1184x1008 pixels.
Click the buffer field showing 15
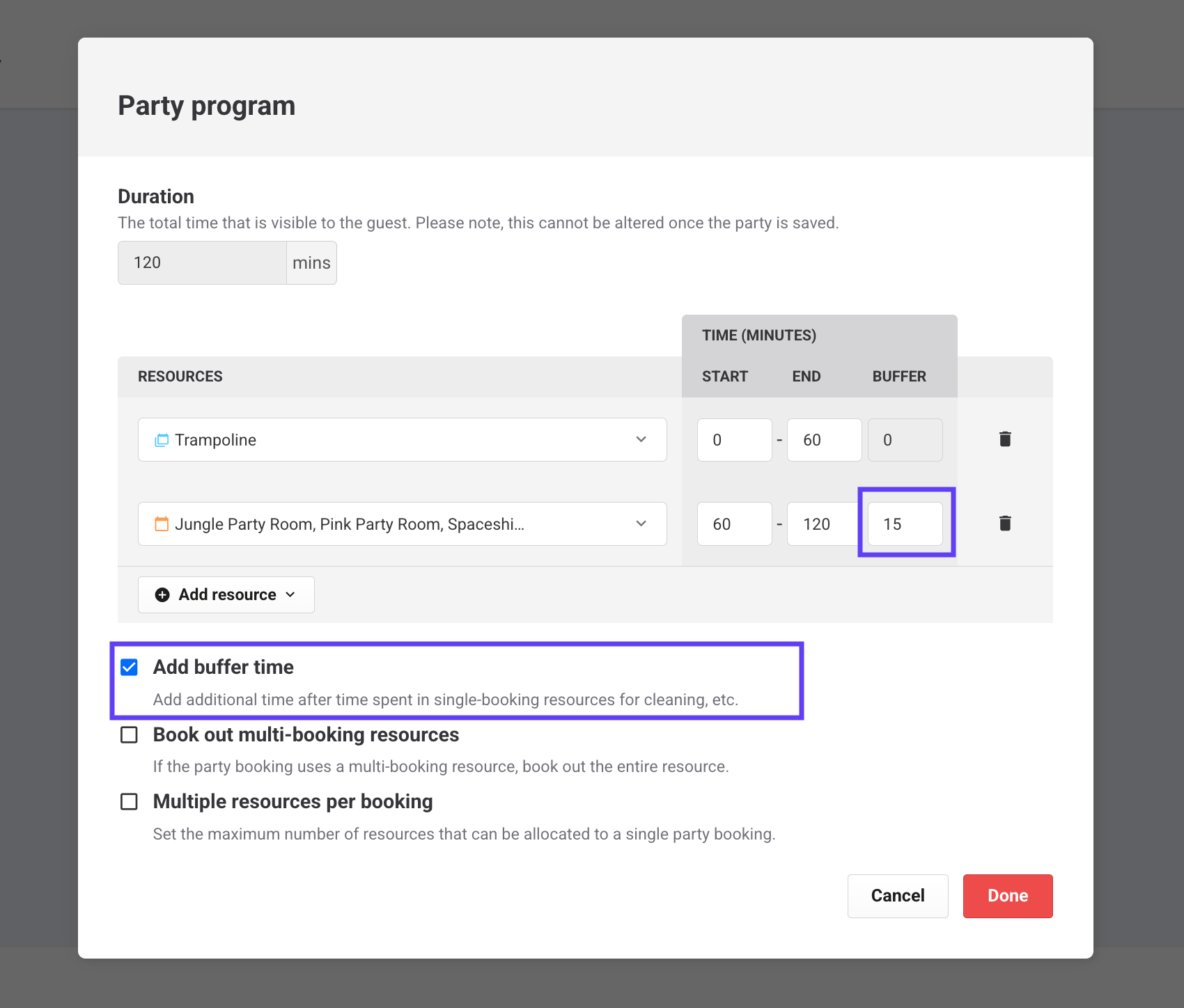pos(905,524)
